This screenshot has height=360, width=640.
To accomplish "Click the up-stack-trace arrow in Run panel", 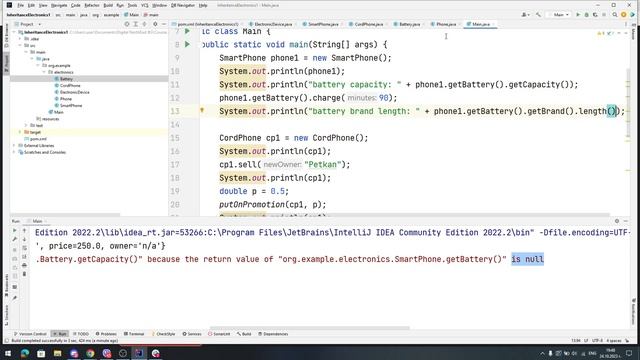I will [x=24, y=231].
